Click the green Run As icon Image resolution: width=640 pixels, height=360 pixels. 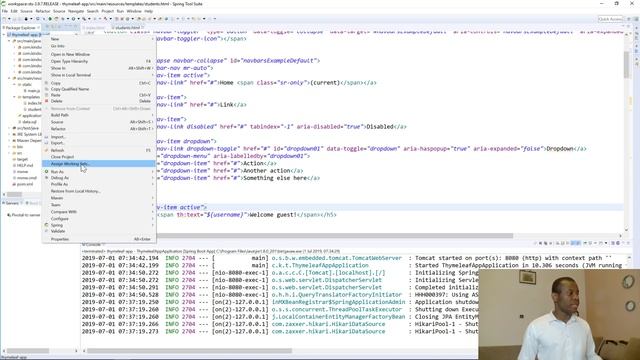point(47,172)
